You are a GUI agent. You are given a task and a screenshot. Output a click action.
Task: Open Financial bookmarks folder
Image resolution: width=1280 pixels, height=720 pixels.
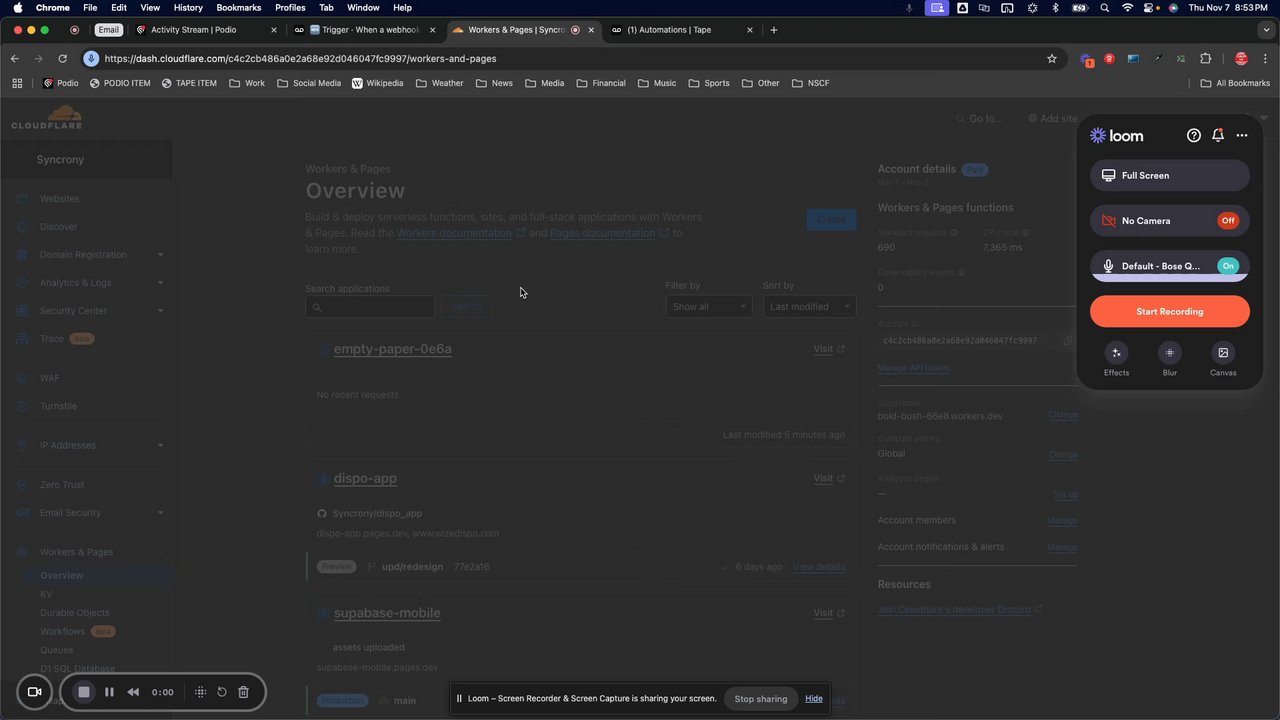pyautogui.click(x=601, y=83)
